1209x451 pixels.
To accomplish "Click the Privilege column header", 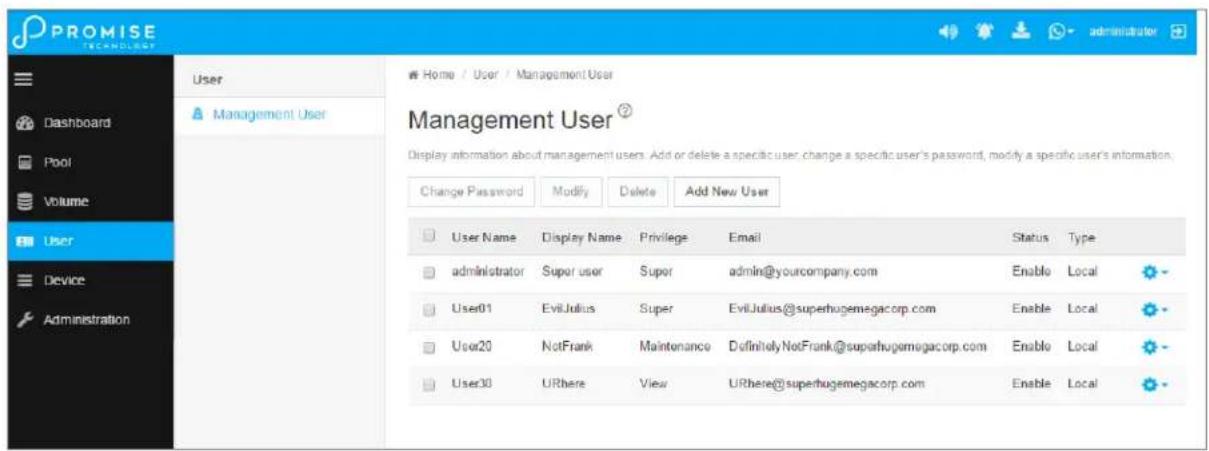I will point(665,237).
